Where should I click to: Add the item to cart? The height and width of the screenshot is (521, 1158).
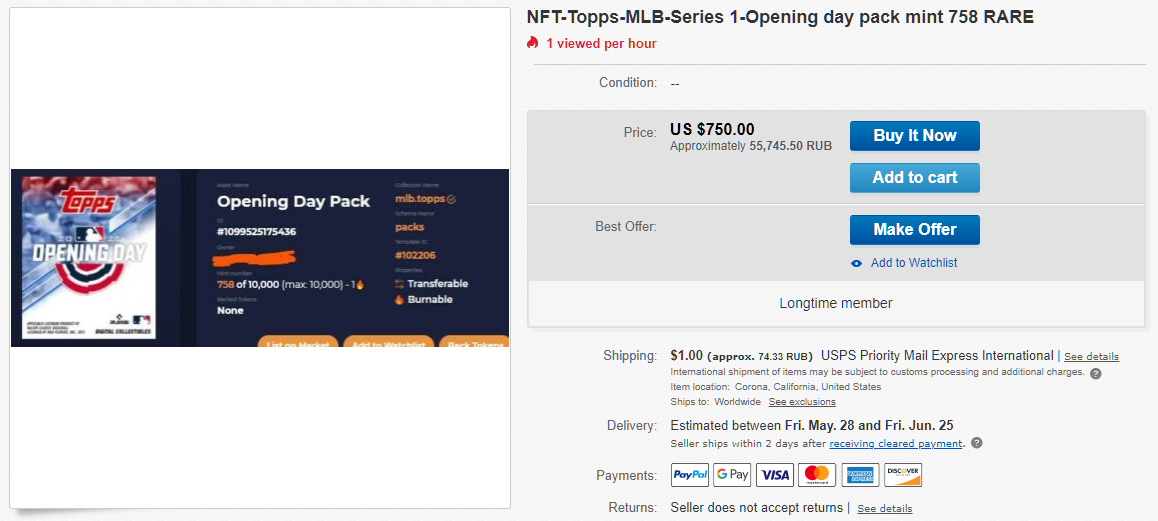[914, 178]
